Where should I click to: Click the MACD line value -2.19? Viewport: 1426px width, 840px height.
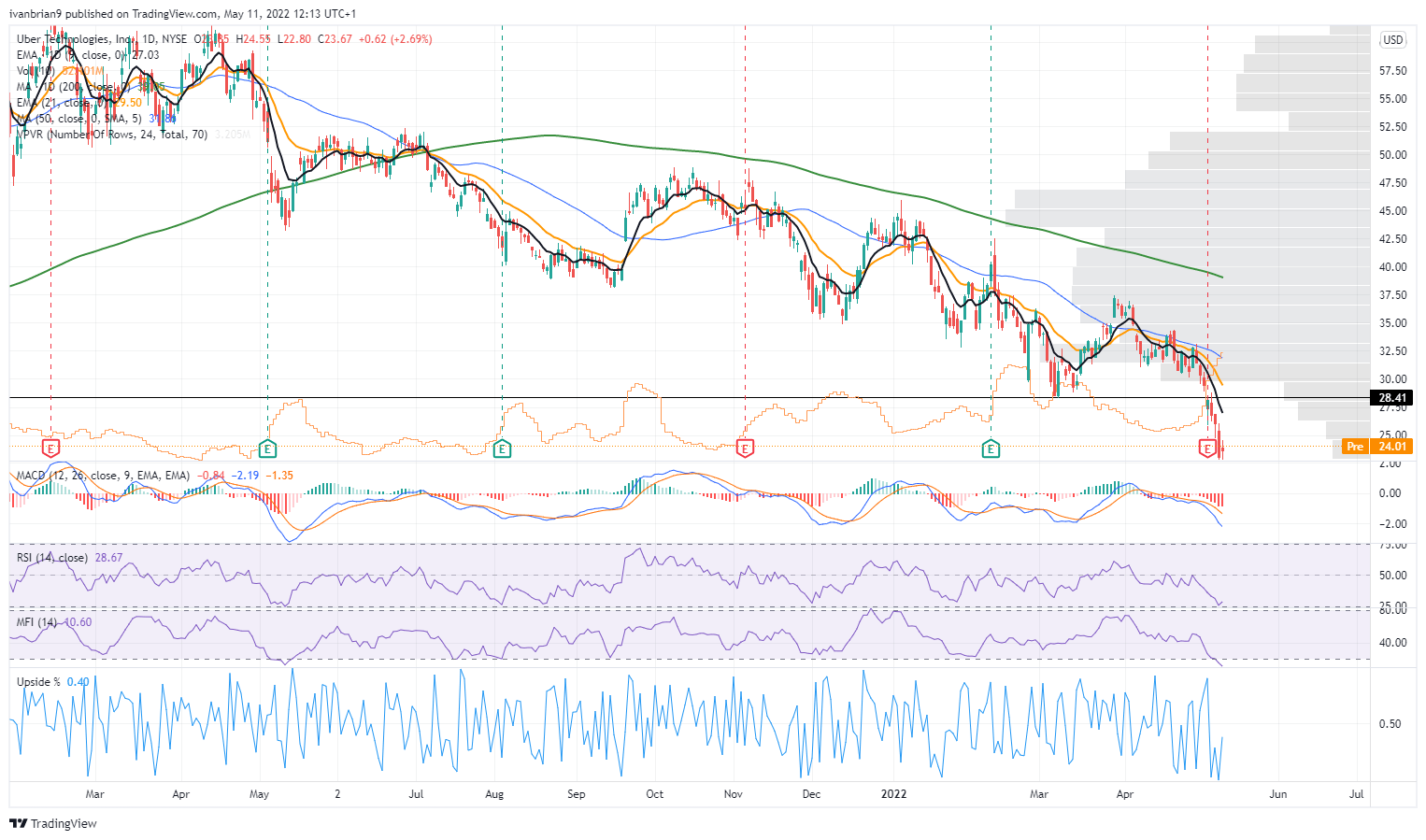pos(246,476)
